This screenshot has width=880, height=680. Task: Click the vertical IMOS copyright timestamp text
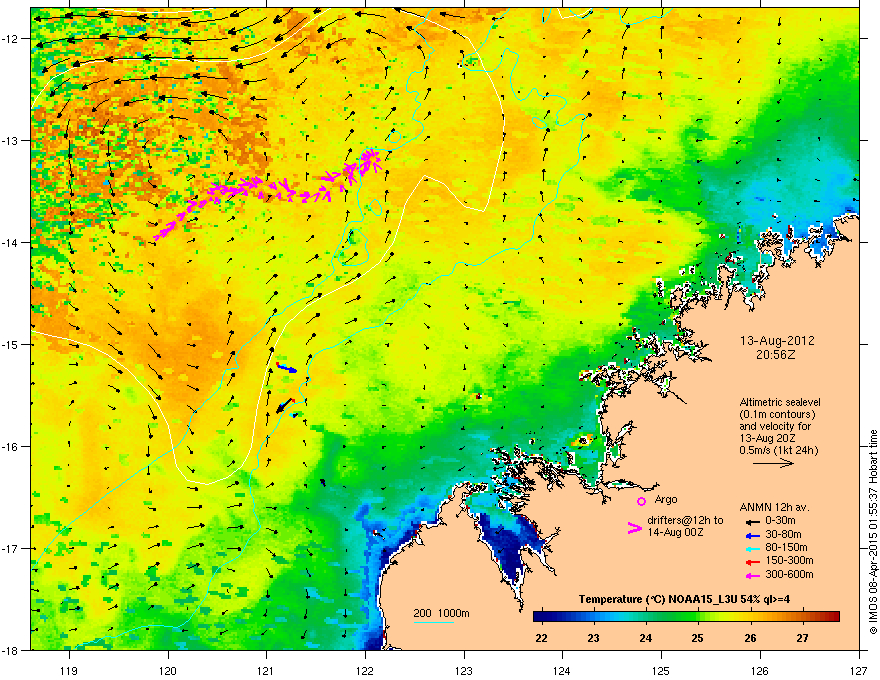coord(873,532)
